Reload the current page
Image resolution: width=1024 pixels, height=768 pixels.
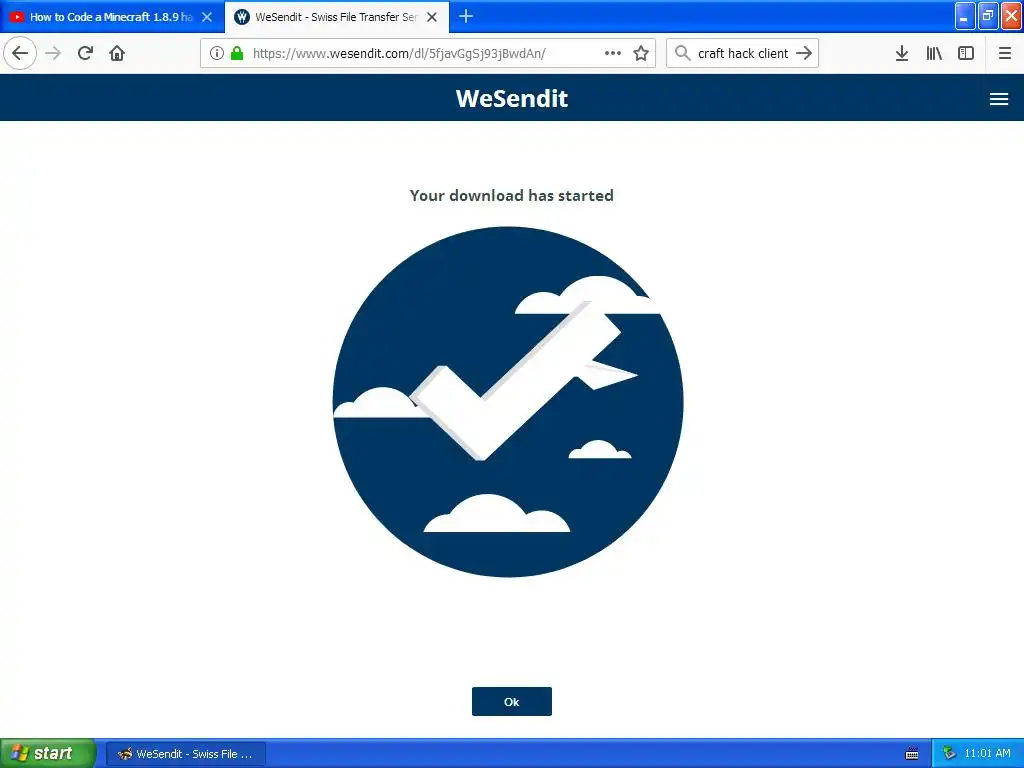click(x=85, y=53)
